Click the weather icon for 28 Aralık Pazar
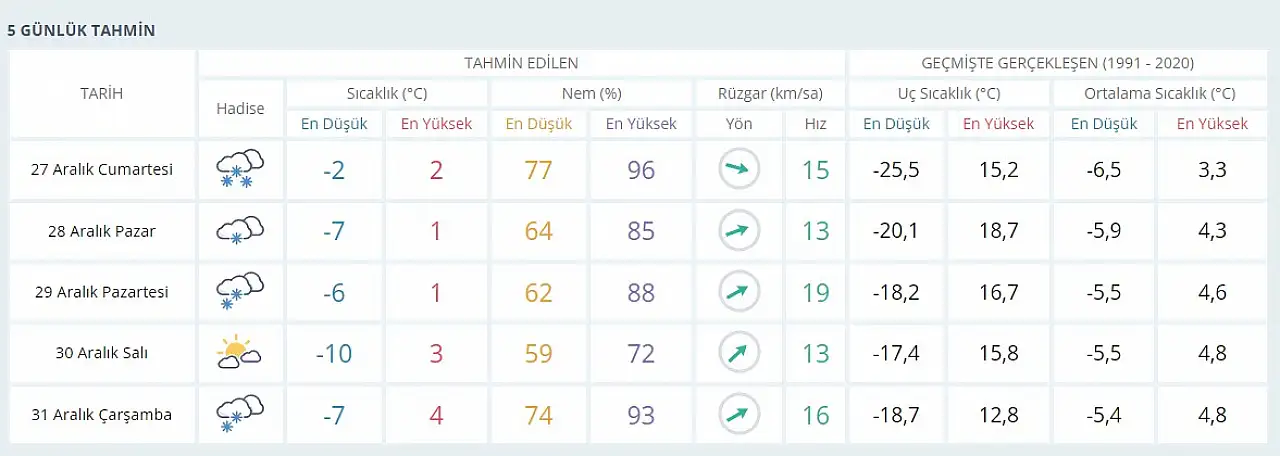The width and height of the screenshot is (1280, 456). click(x=240, y=231)
